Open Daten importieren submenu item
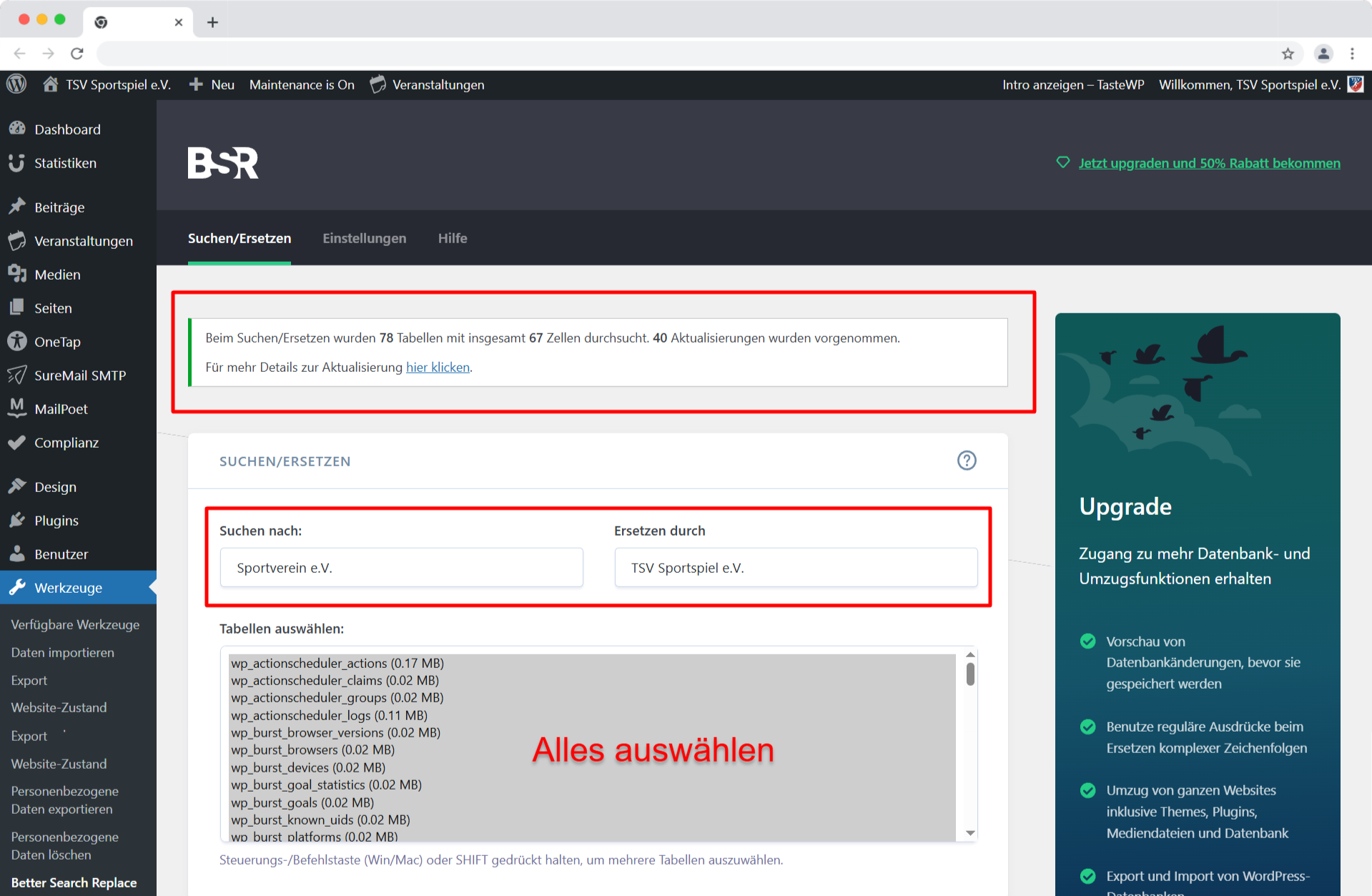This screenshot has height=896, width=1372. point(62,652)
